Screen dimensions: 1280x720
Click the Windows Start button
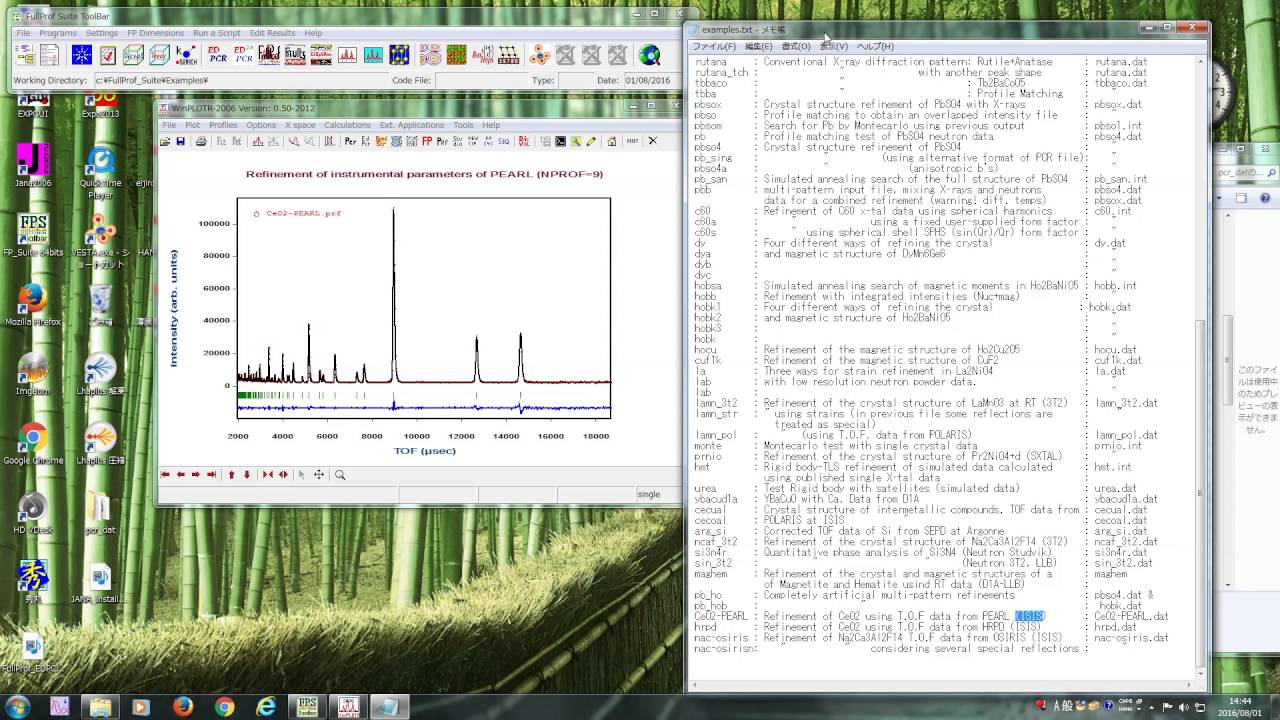(x=20, y=707)
